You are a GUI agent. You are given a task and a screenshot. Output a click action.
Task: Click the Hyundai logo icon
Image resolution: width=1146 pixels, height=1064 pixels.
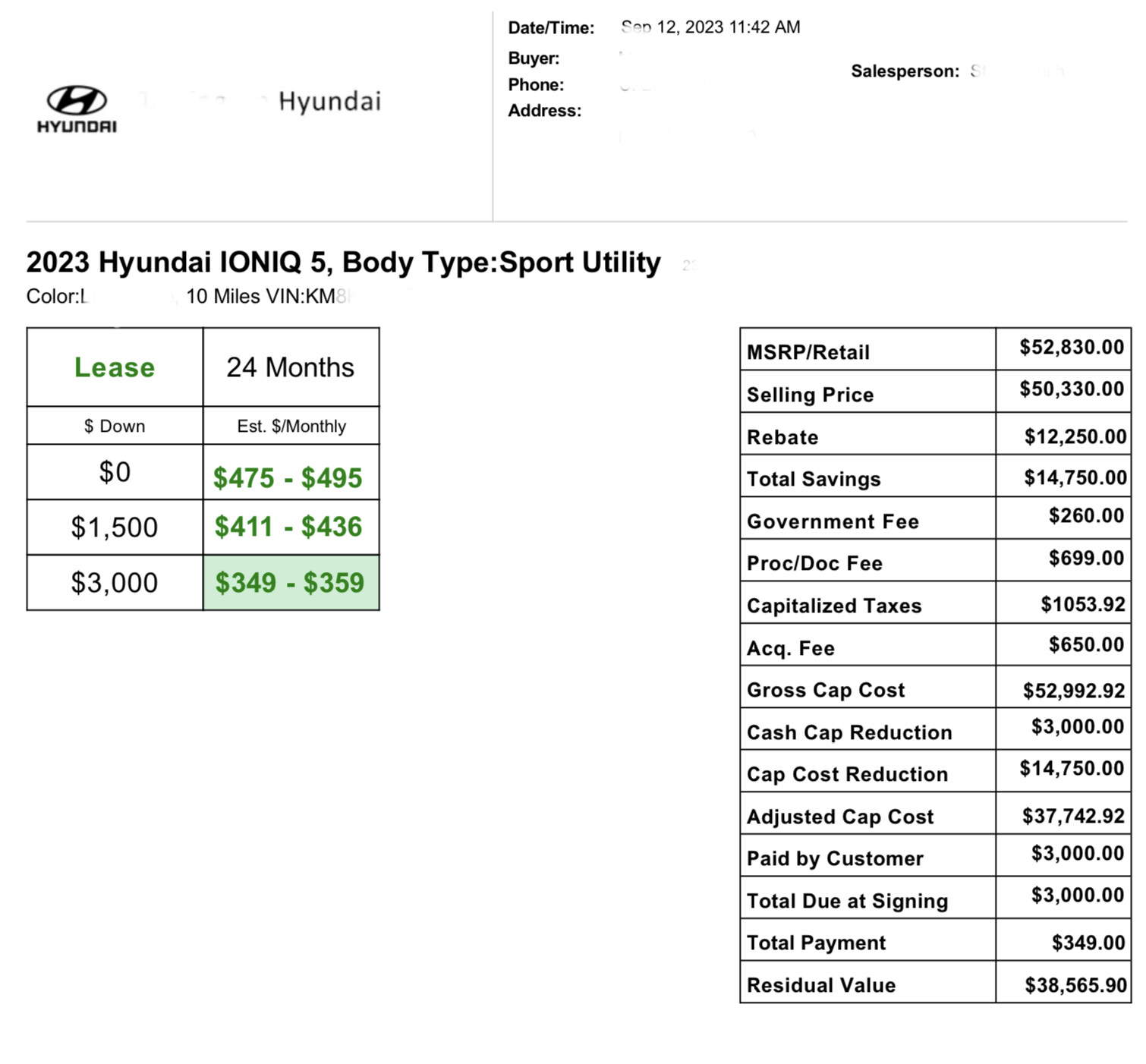pos(77,109)
